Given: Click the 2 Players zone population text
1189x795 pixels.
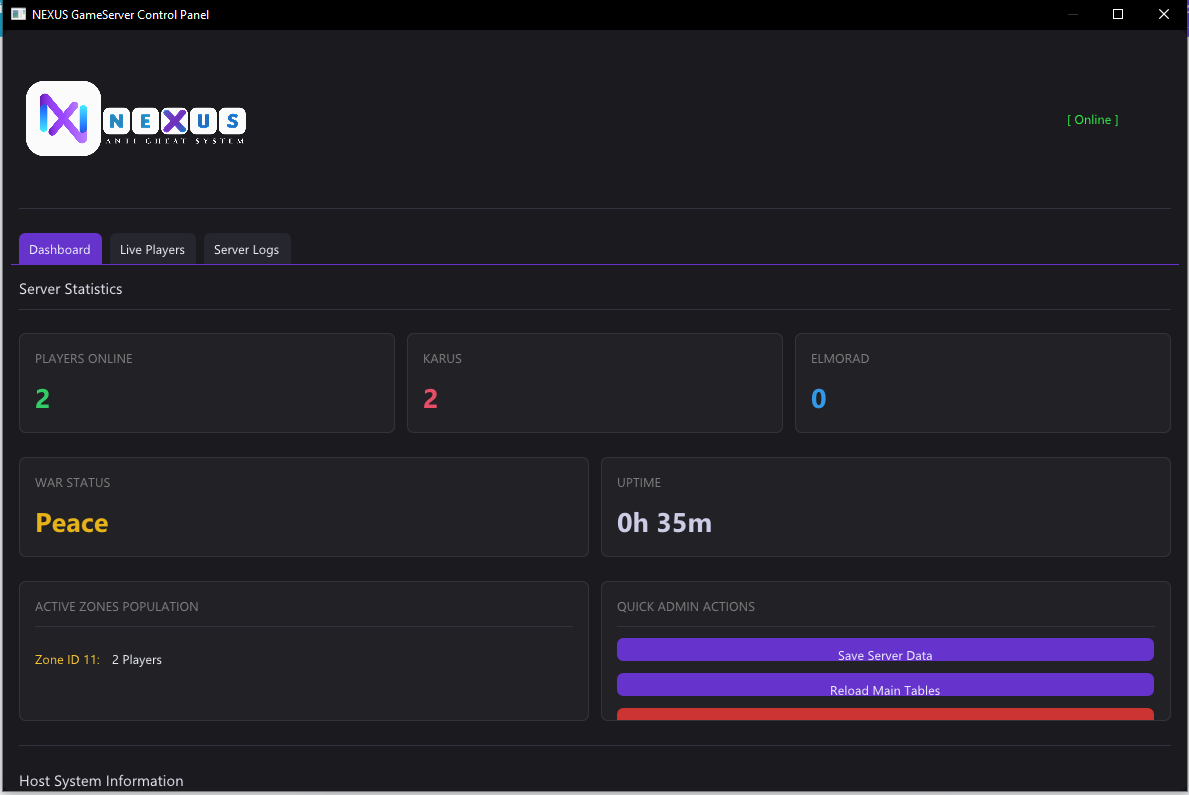Looking at the screenshot, I should point(137,659).
